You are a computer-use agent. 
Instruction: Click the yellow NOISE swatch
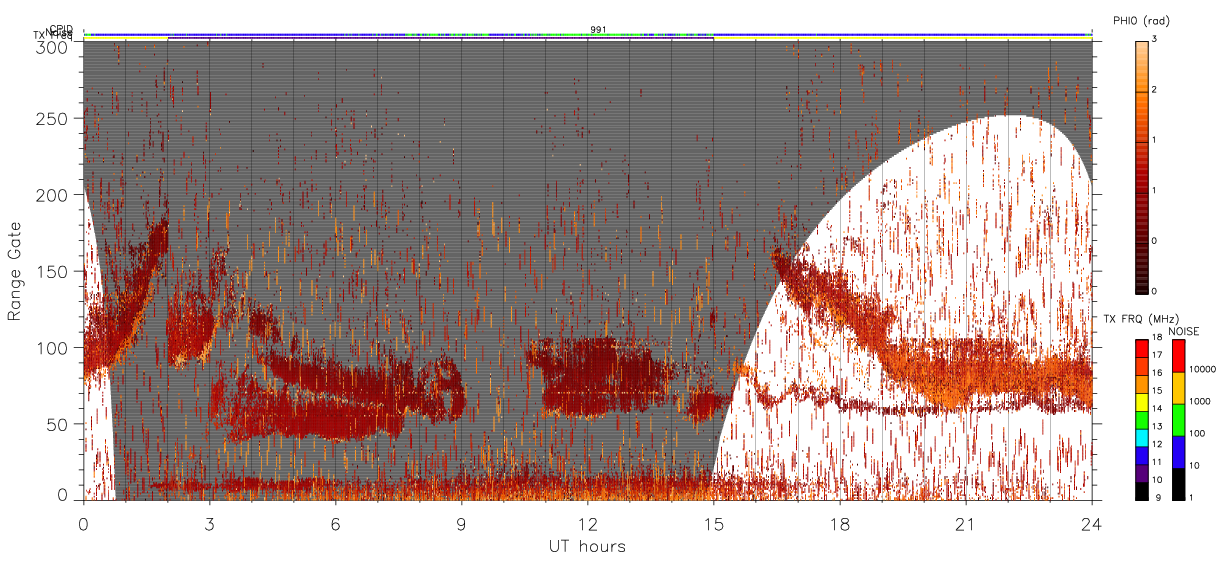[x=1177, y=388]
